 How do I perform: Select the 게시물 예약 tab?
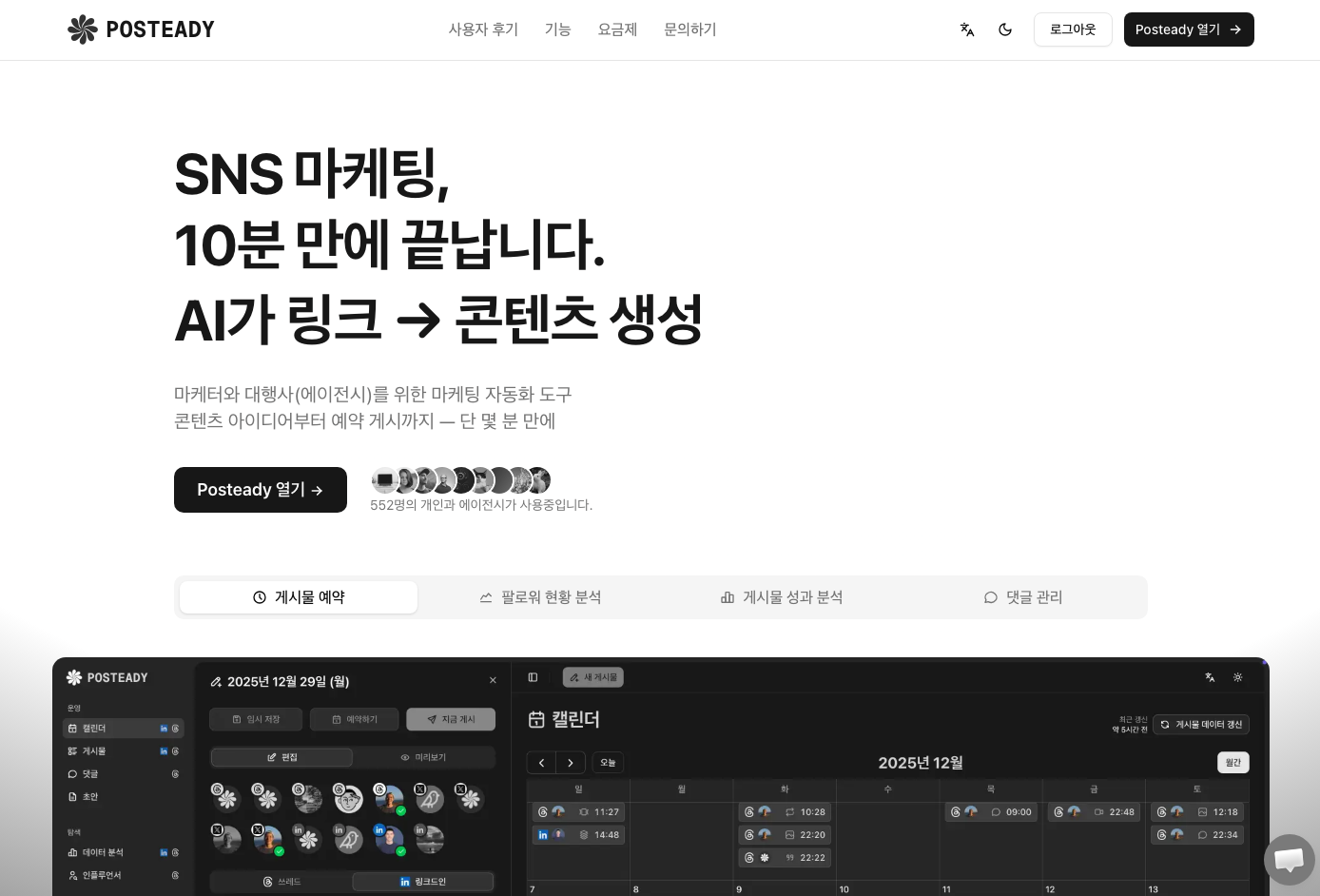point(299,597)
